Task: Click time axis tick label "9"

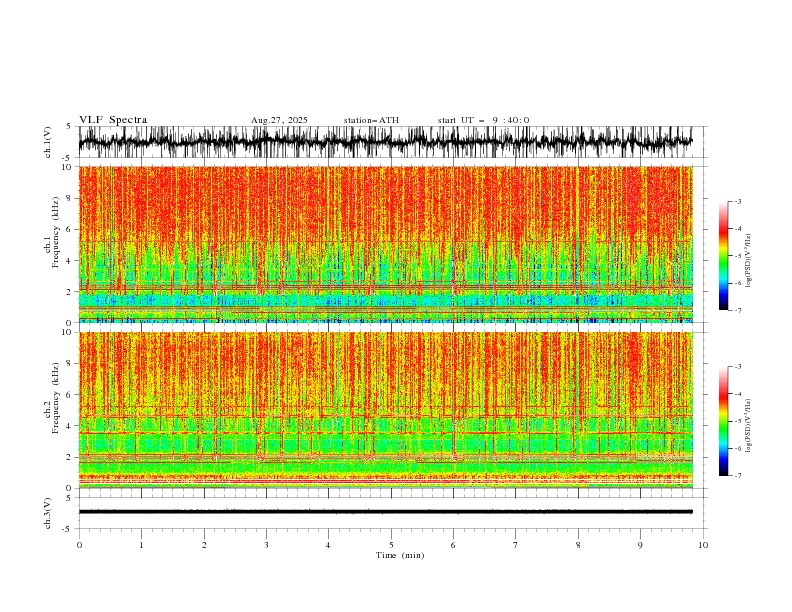Action: point(640,545)
